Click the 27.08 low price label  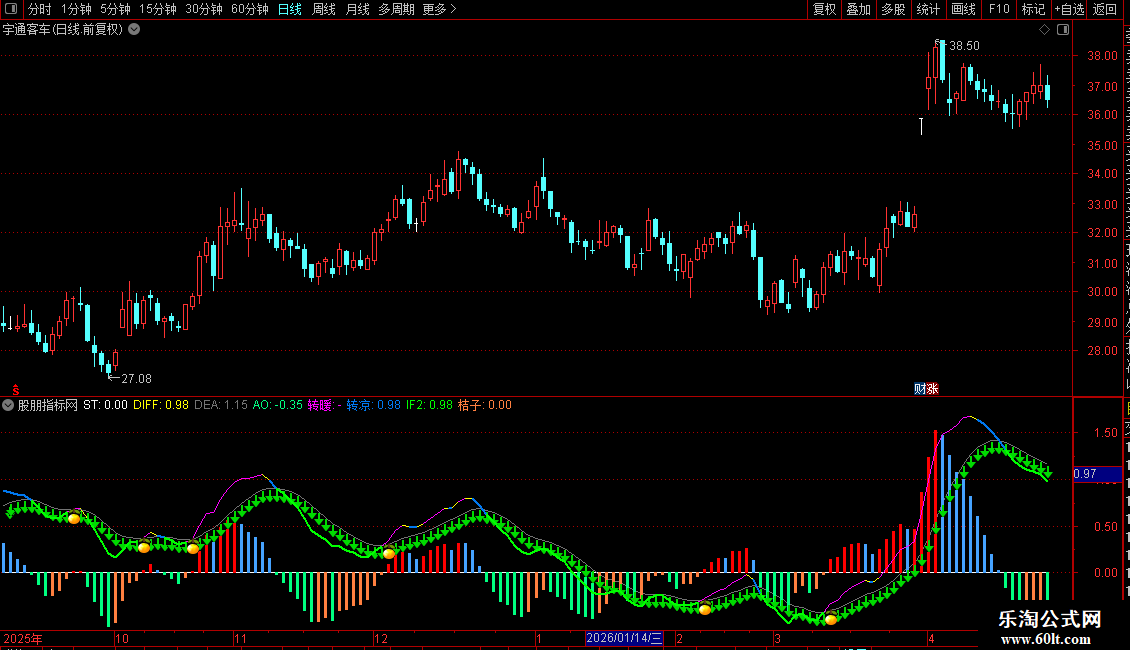136,378
